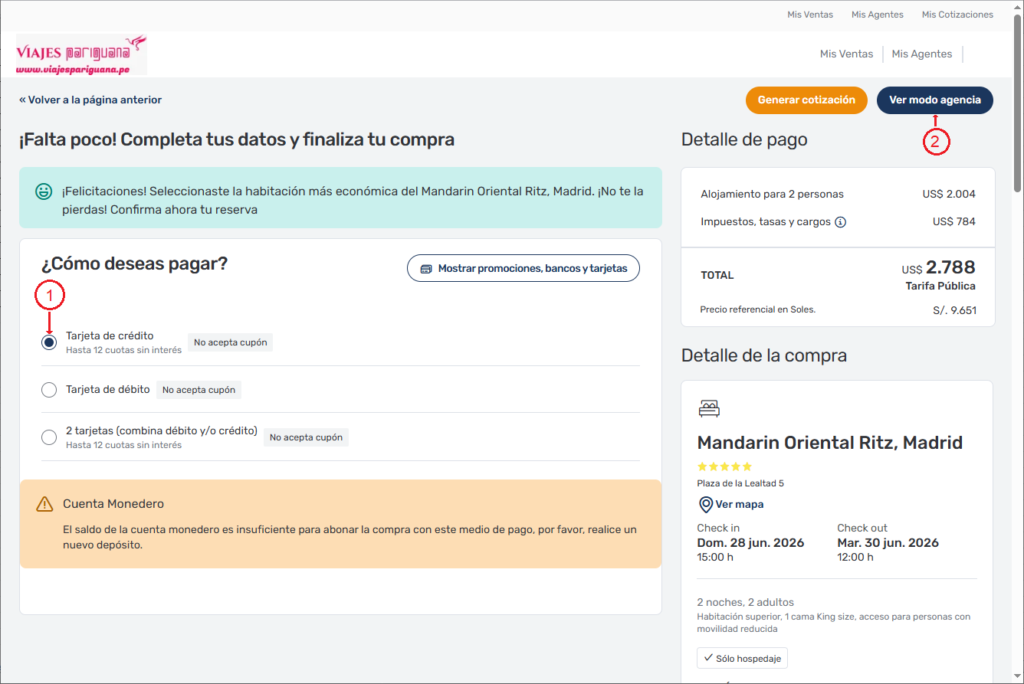Click Precio referencial en Soles label
This screenshot has width=1024, height=684.
point(758,310)
